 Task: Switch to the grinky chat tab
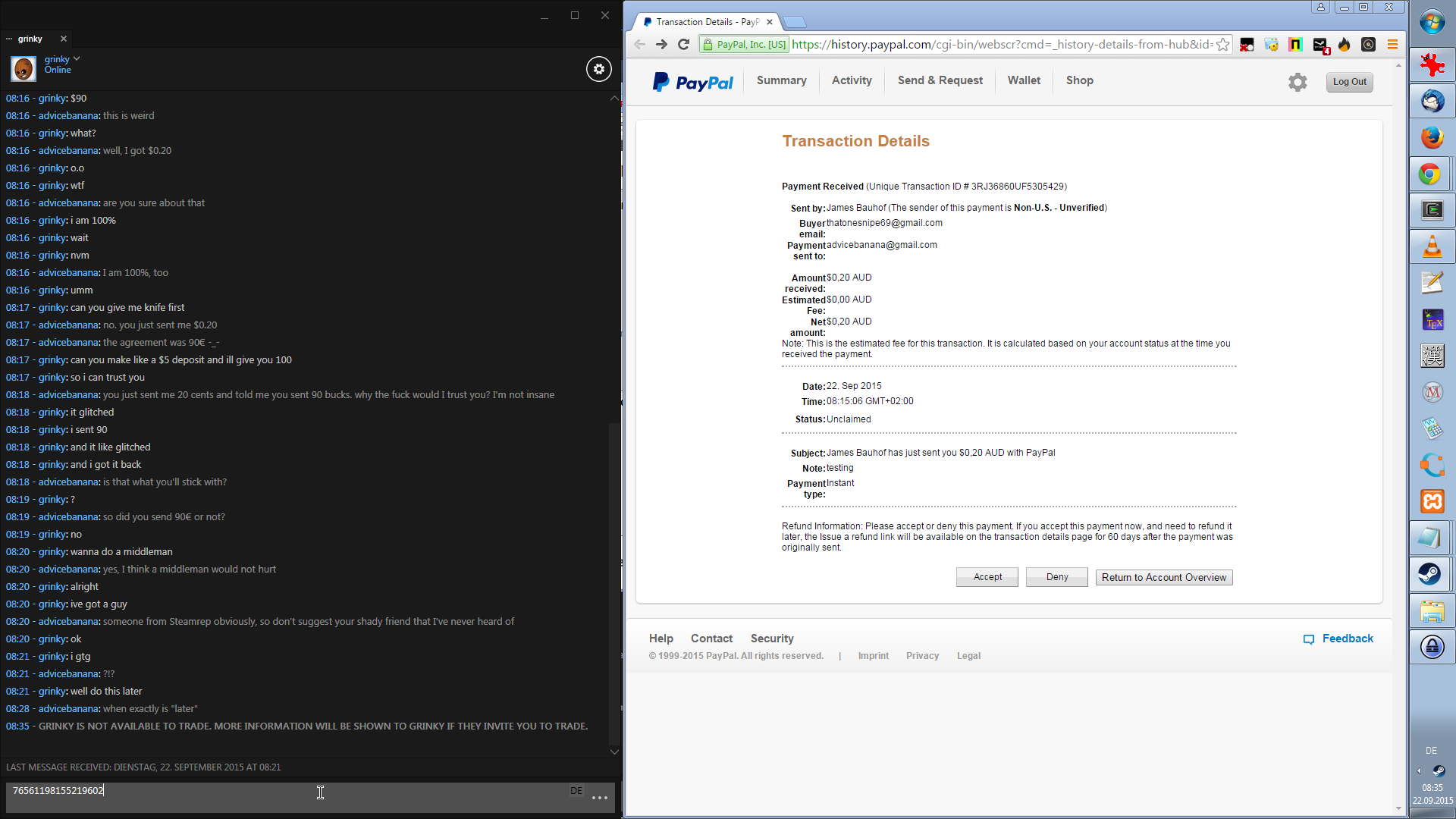[30, 39]
